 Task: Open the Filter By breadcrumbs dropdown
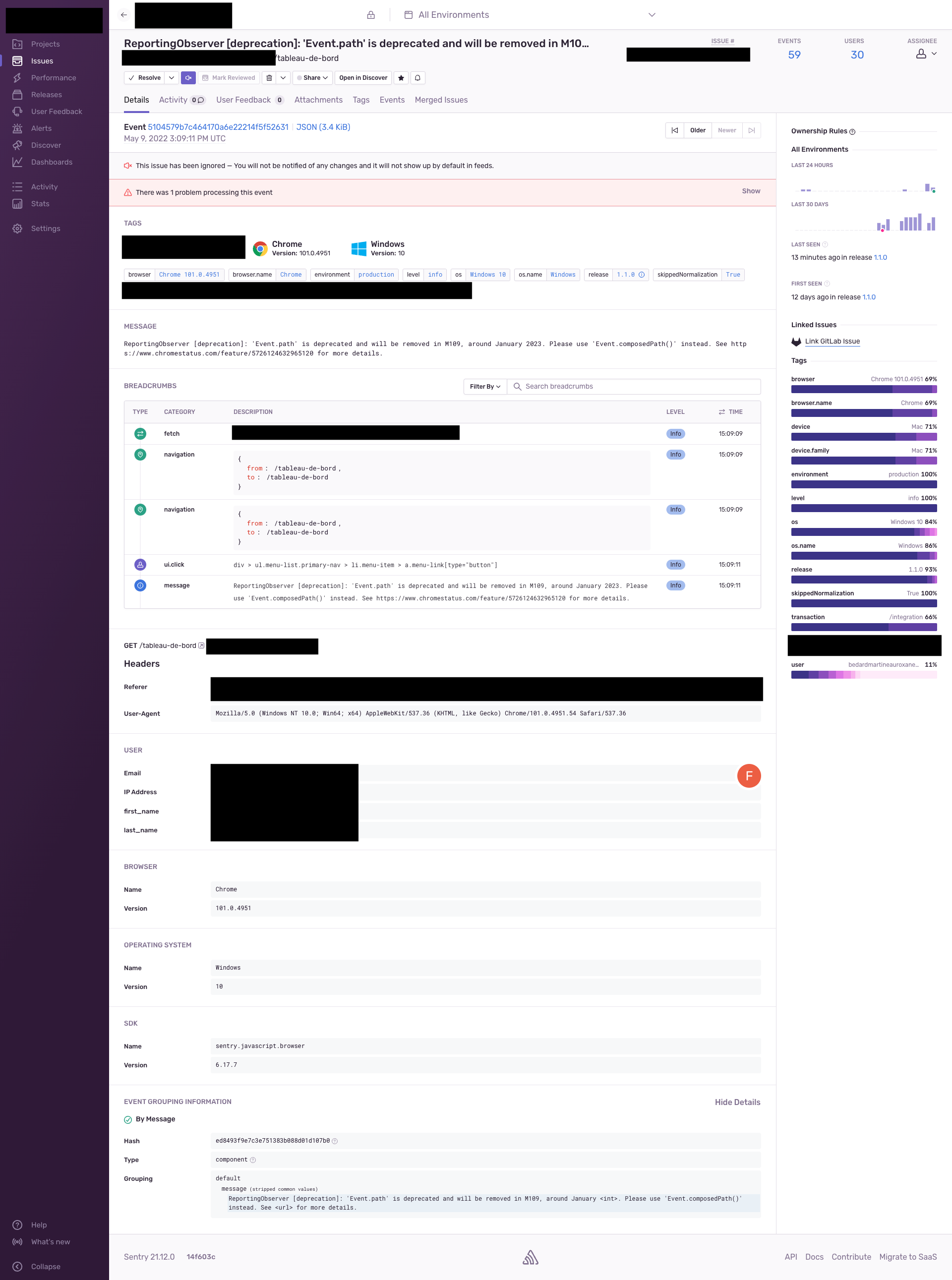(484, 387)
